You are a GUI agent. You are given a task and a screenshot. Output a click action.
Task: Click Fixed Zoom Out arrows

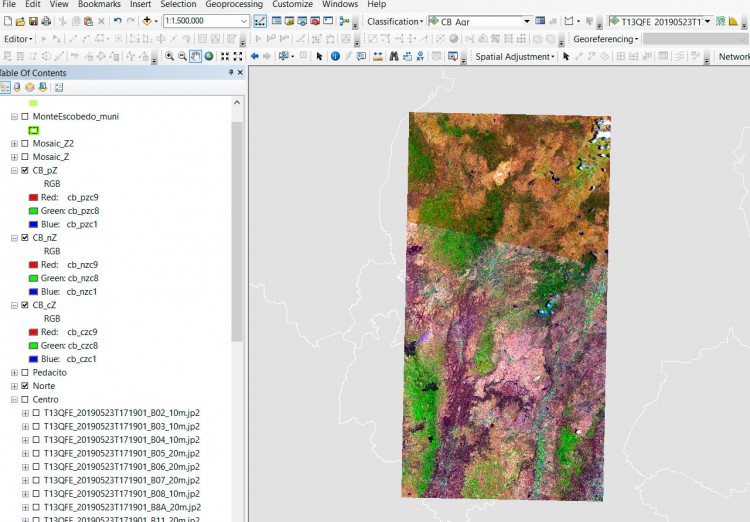pos(238,56)
